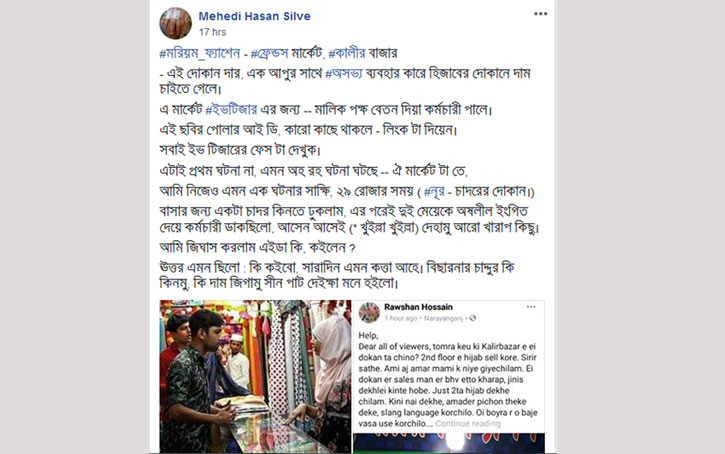The image size is (725, 454).
Task: Open the lights image below shared post
Action: 449,443
